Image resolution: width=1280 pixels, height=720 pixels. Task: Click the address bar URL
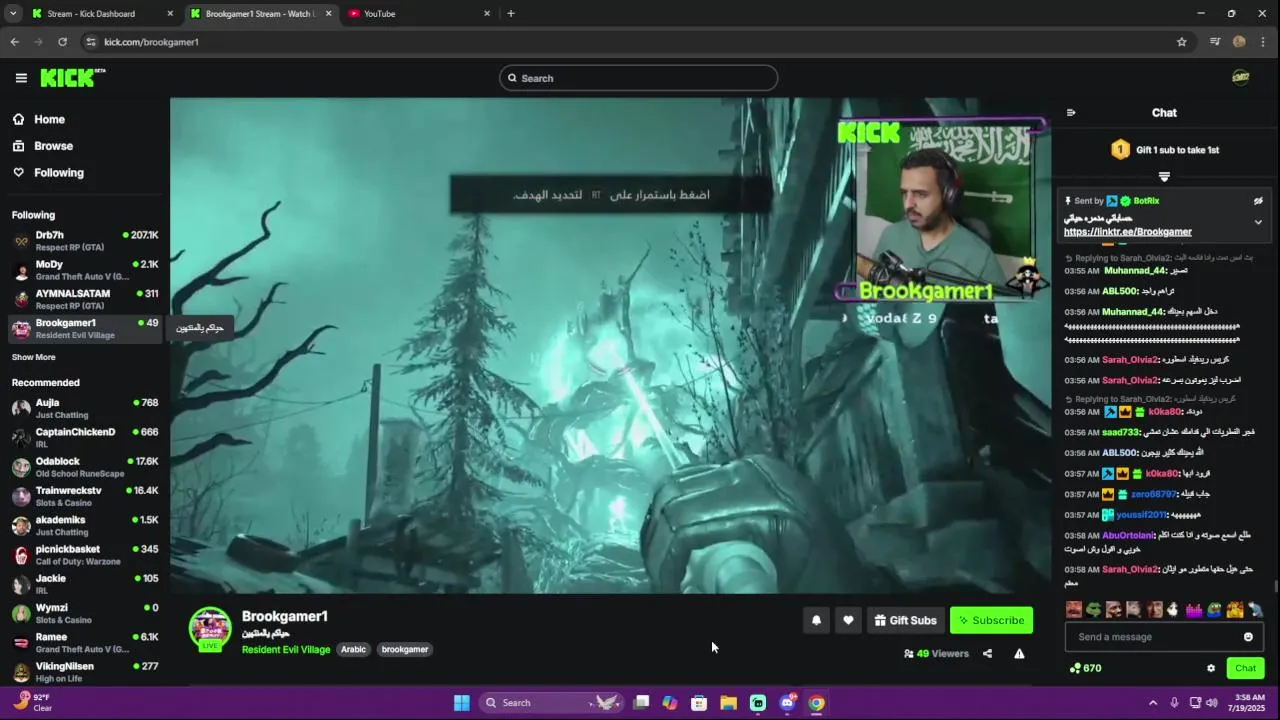tap(151, 42)
